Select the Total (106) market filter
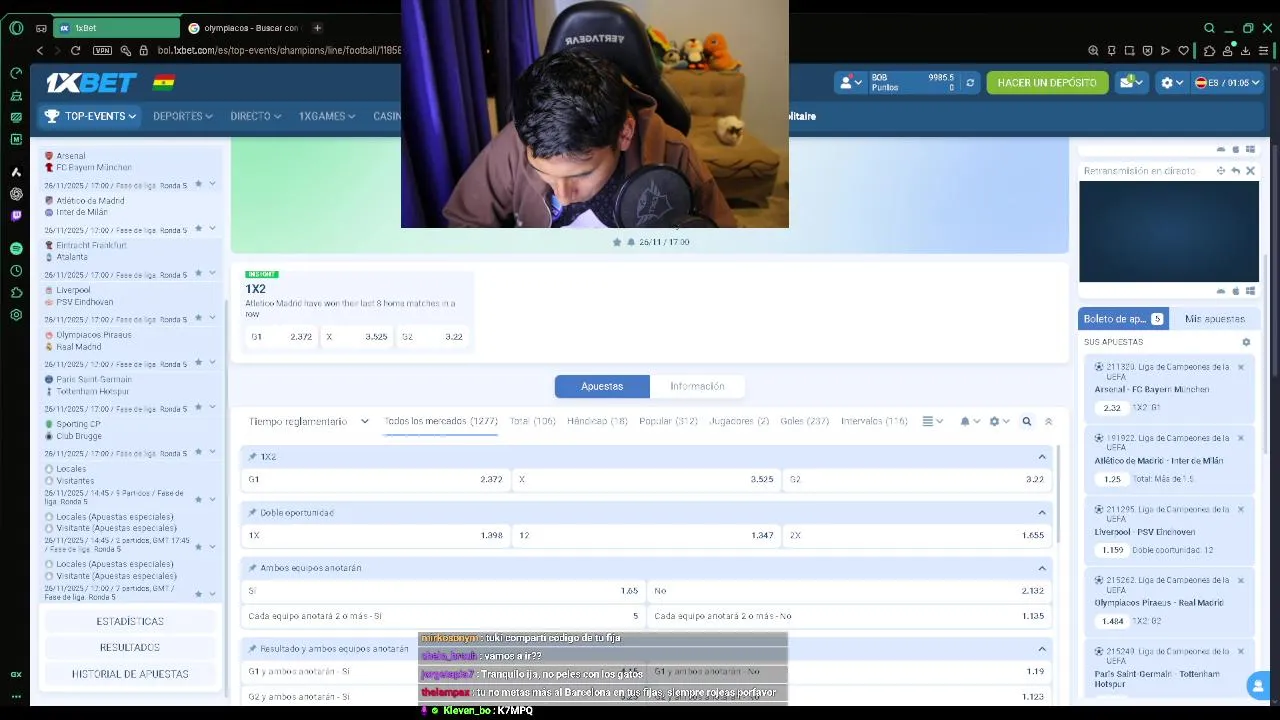Screen dimensions: 1280x720 coord(532,421)
